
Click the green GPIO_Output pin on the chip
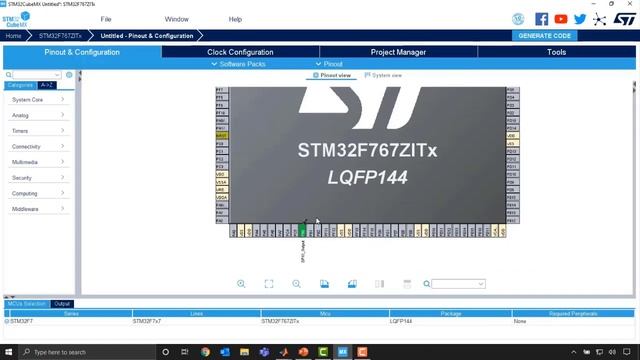pyautogui.click(x=302, y=231)
